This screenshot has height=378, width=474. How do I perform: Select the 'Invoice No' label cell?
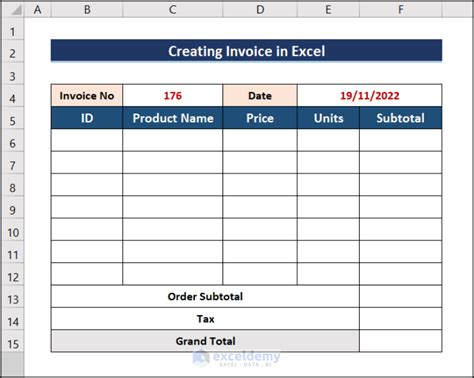87,96
